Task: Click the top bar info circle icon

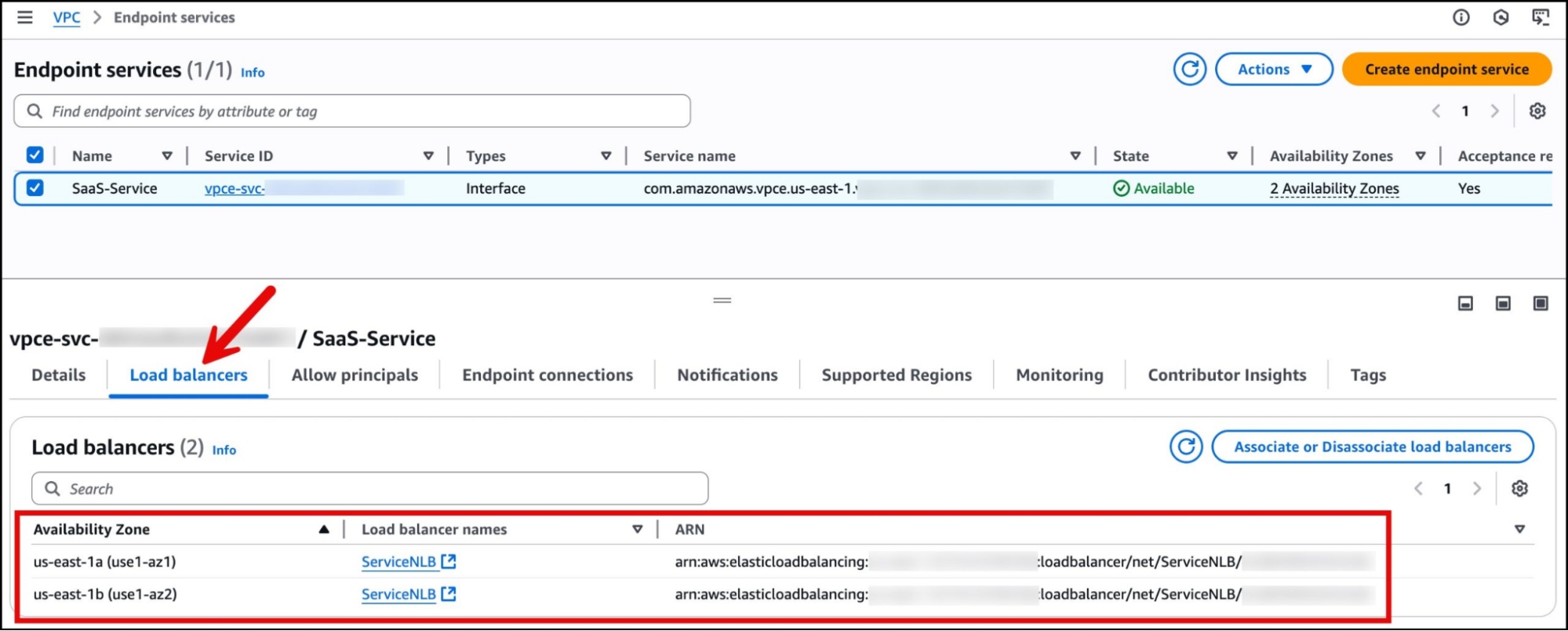Action: (x=1461, y=17)
